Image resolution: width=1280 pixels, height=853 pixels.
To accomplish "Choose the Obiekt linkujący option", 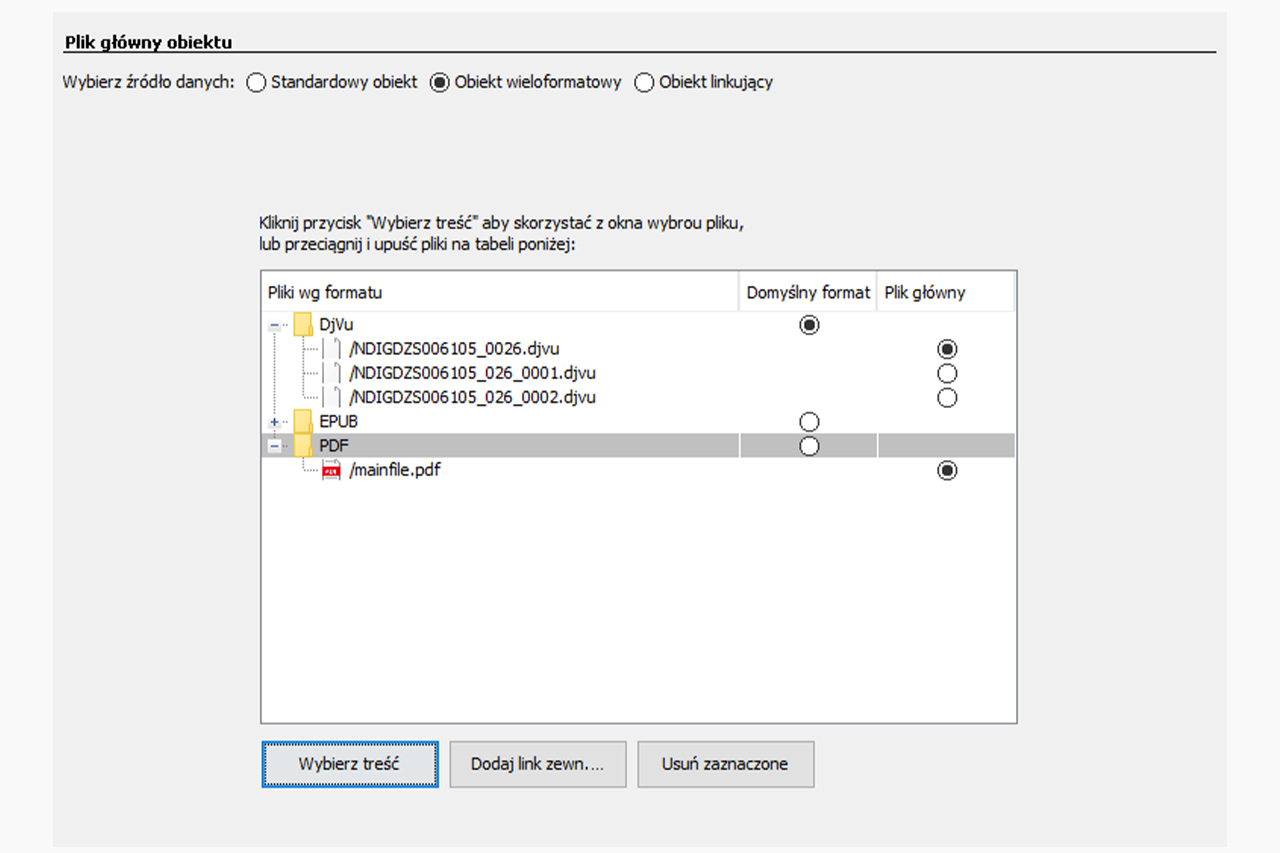I will (x=644, y=83).
